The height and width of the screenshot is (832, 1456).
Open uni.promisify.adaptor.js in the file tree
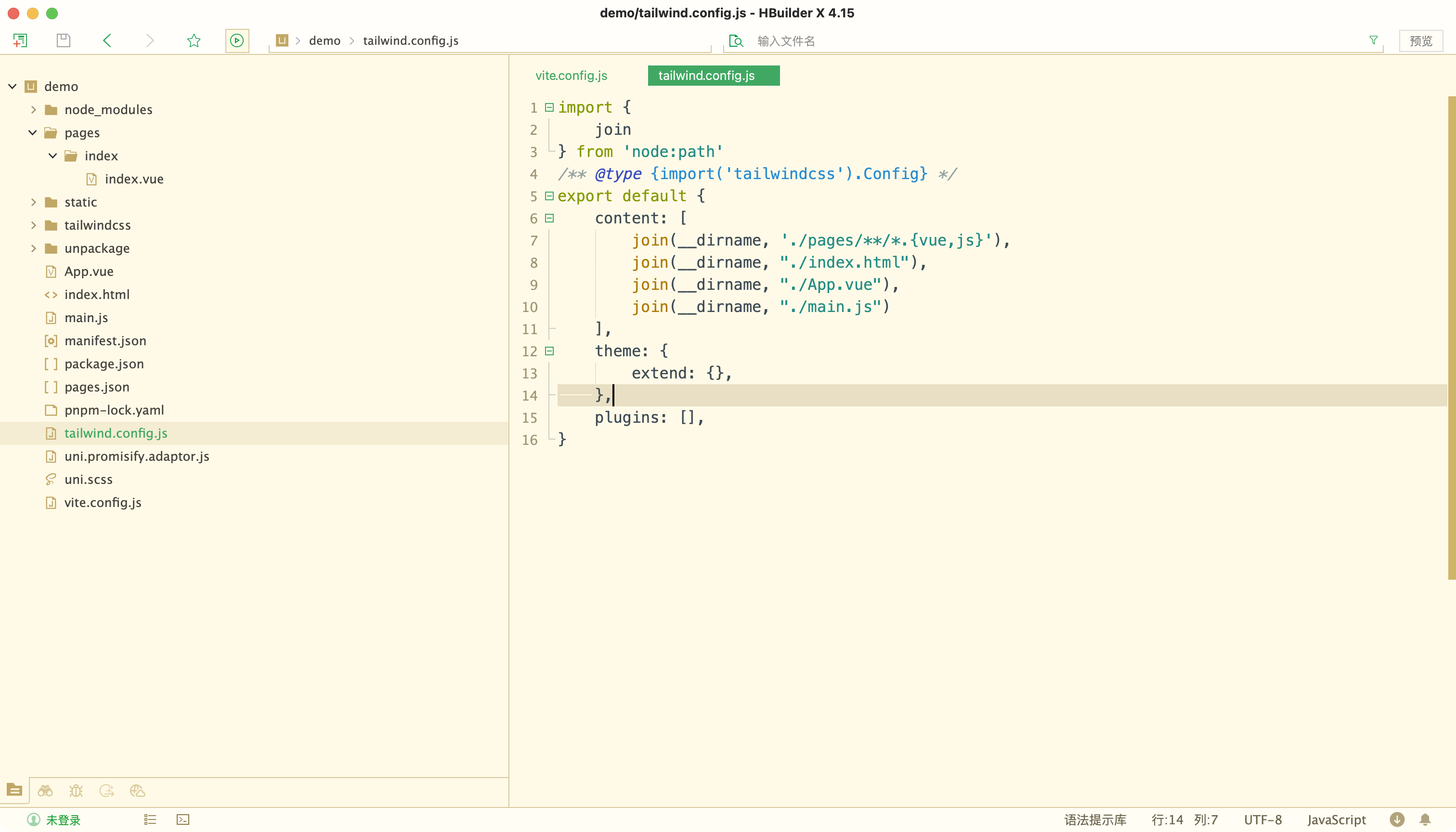pos(137,456)
